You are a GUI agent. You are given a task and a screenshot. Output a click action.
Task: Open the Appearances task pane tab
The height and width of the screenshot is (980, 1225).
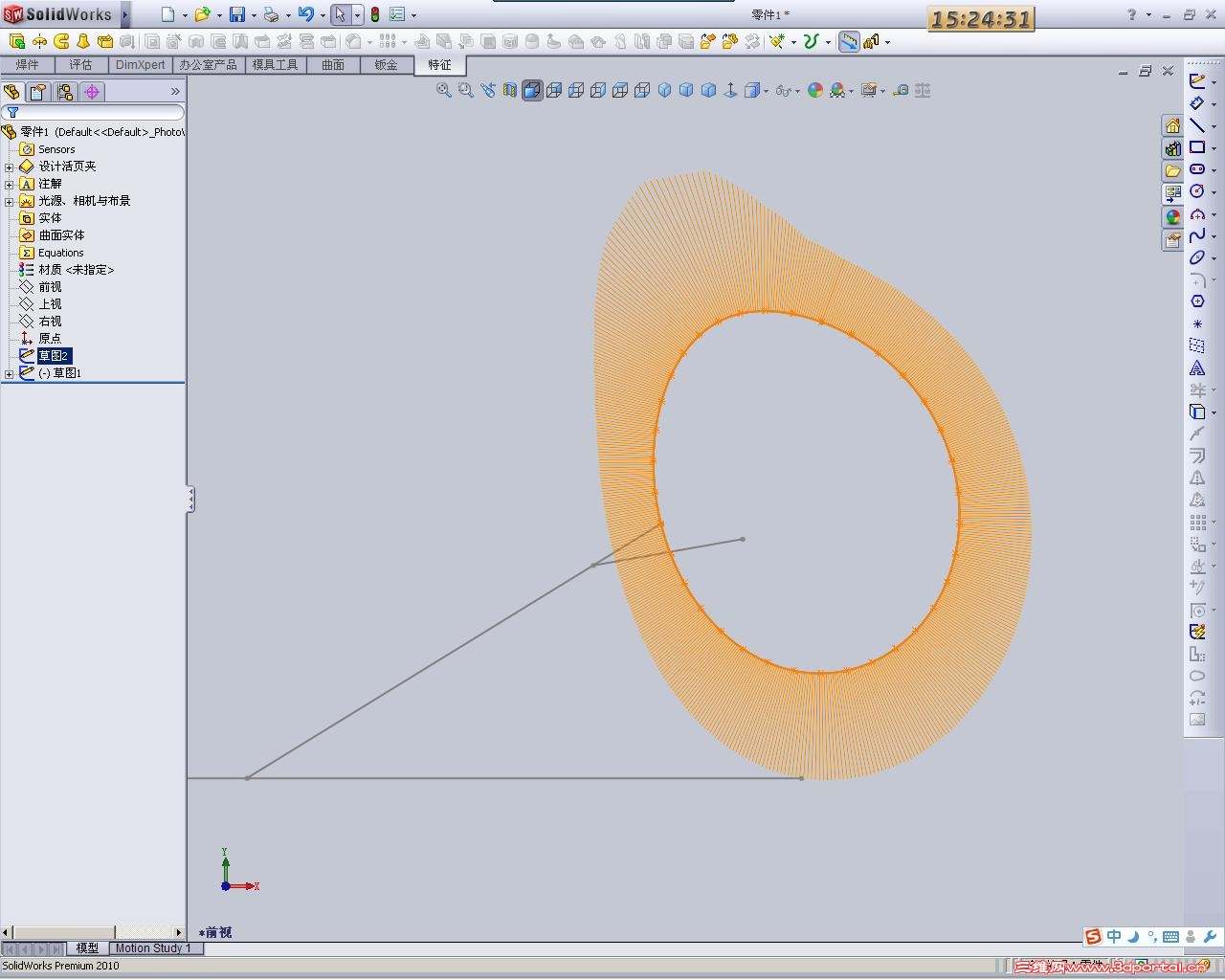click(x=1172, y=217)
